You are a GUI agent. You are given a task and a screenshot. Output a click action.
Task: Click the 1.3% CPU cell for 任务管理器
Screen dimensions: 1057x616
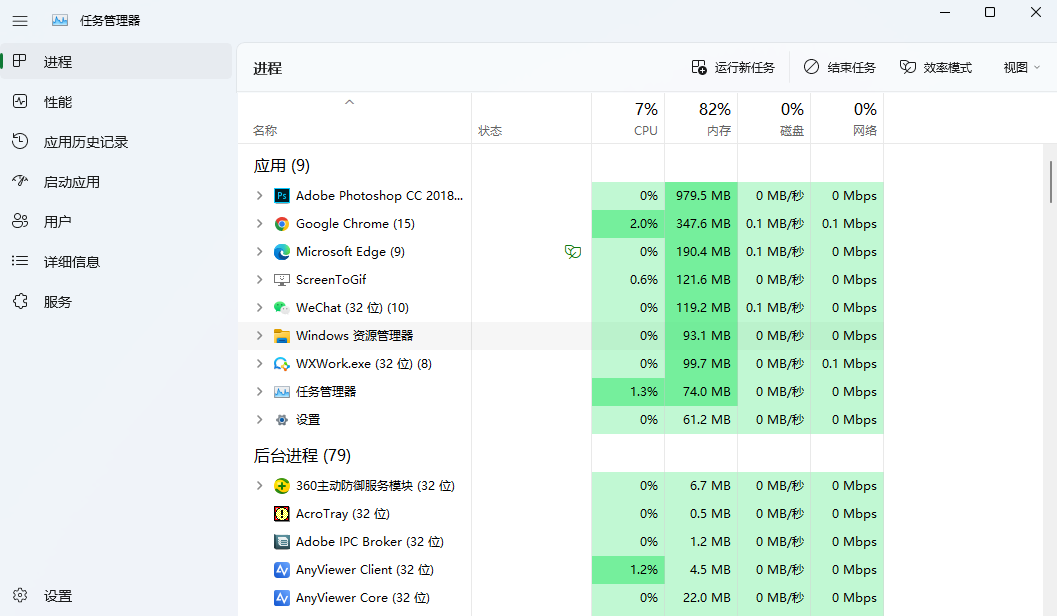628,392
